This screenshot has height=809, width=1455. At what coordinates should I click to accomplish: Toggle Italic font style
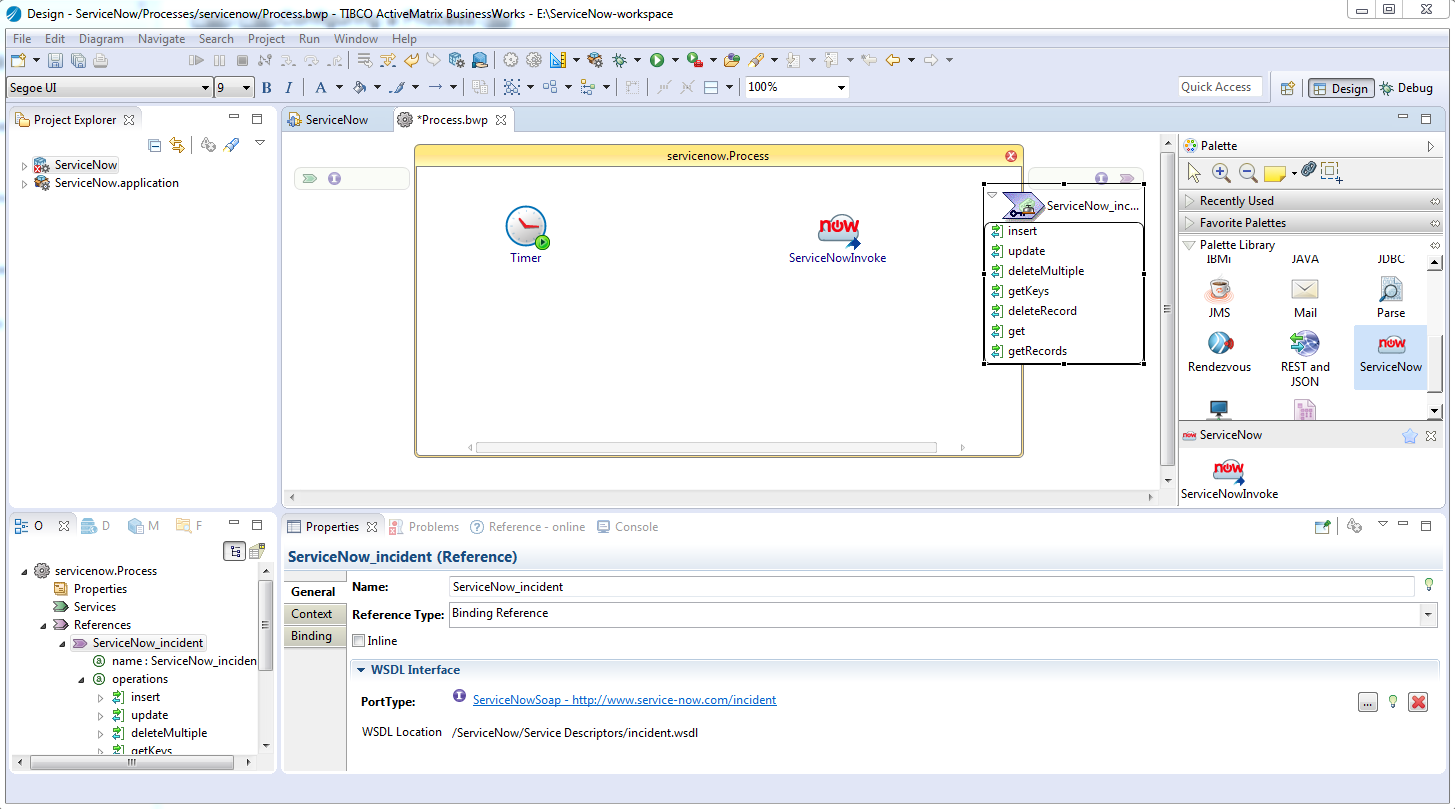[289, 88]
